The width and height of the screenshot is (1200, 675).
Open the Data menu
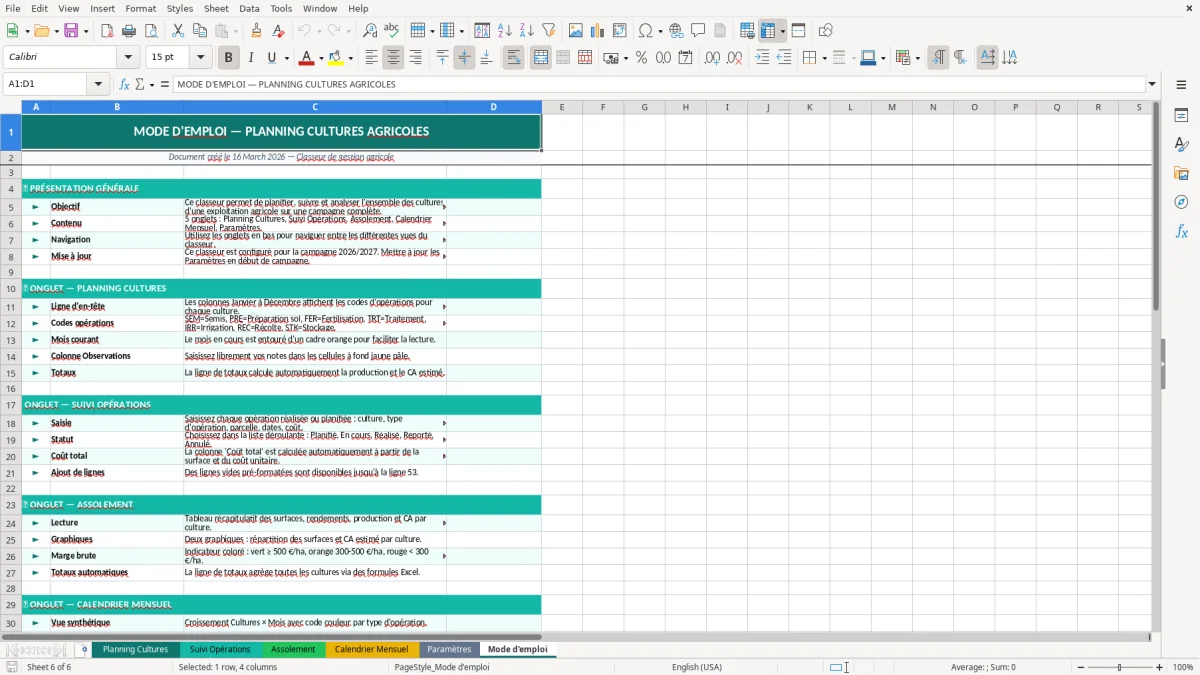pyautogui.click(x=249, y=8)
